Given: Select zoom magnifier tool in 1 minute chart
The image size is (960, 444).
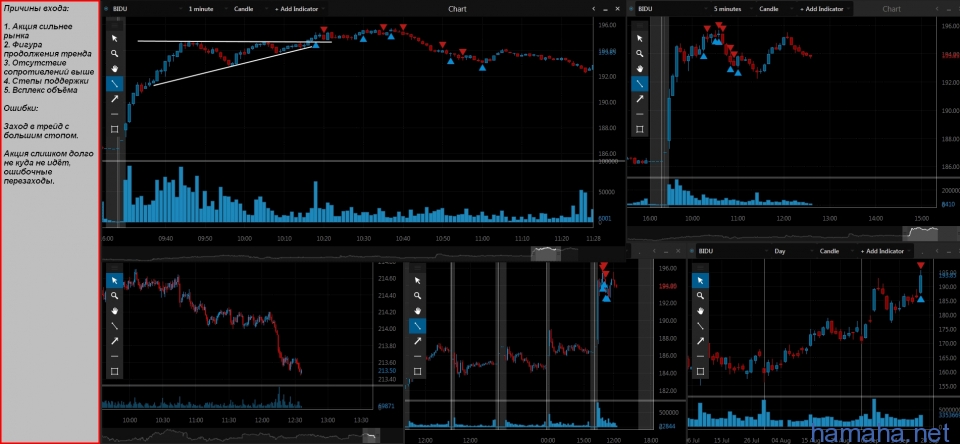Looking at the screenshot, I should 114,53.
